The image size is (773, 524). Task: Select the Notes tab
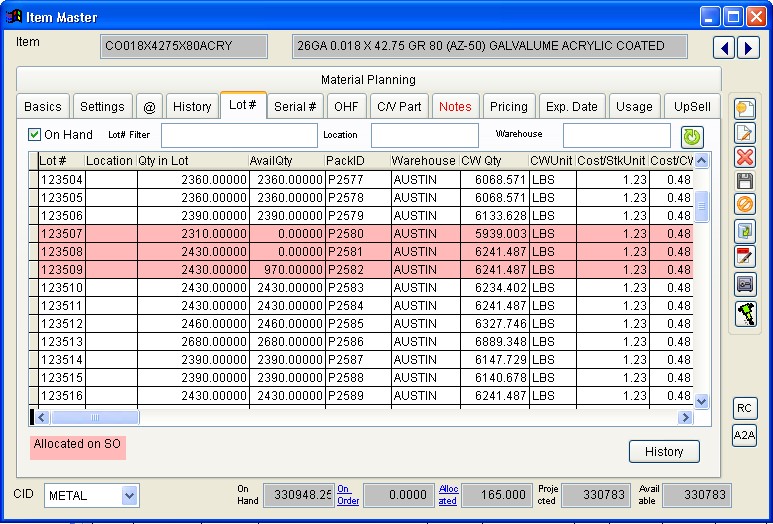pyautogui.click(x=455, y=107)
